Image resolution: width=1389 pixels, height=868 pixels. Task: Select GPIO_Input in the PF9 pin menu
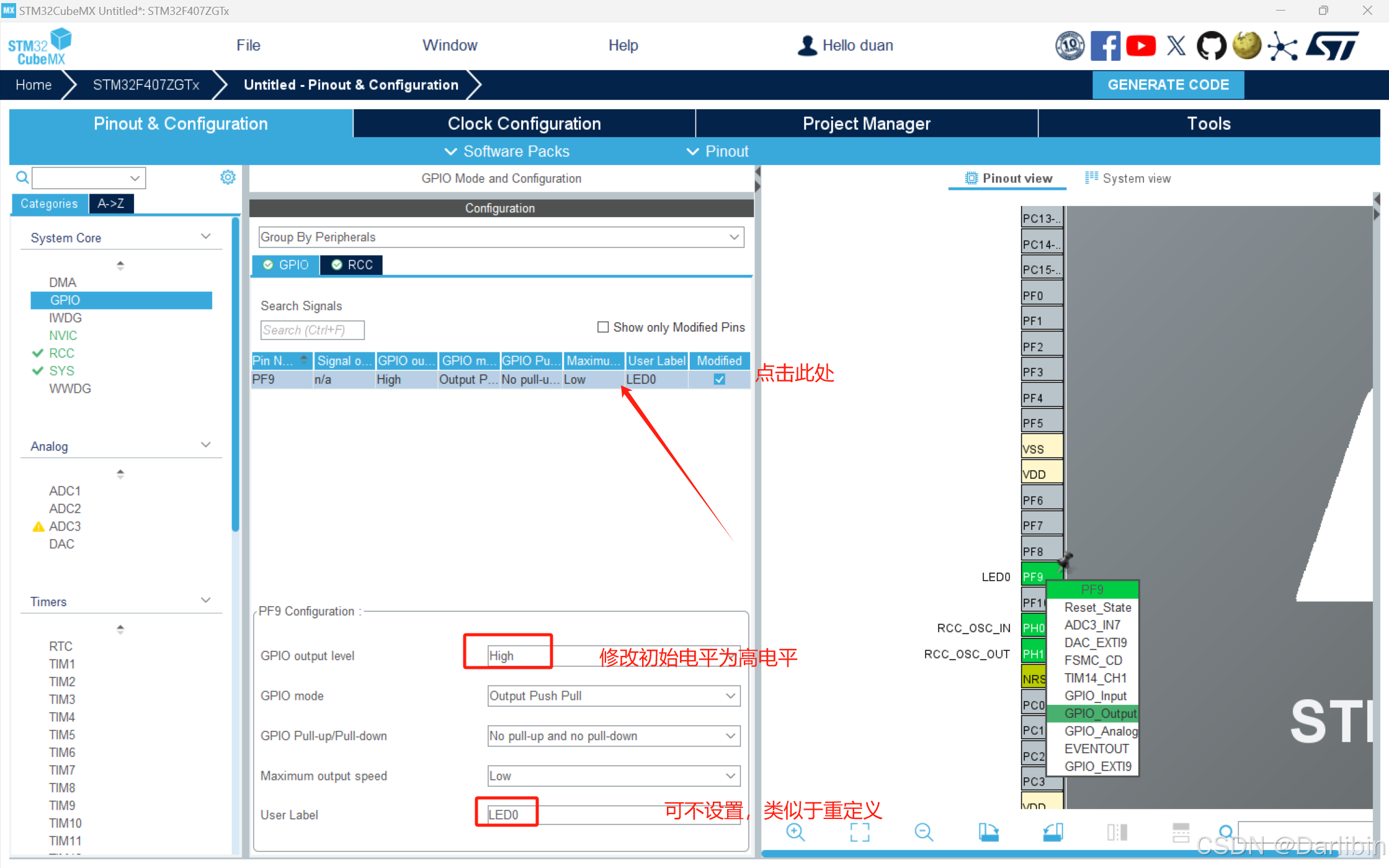pyautogui.click(x=1096, y=696)
